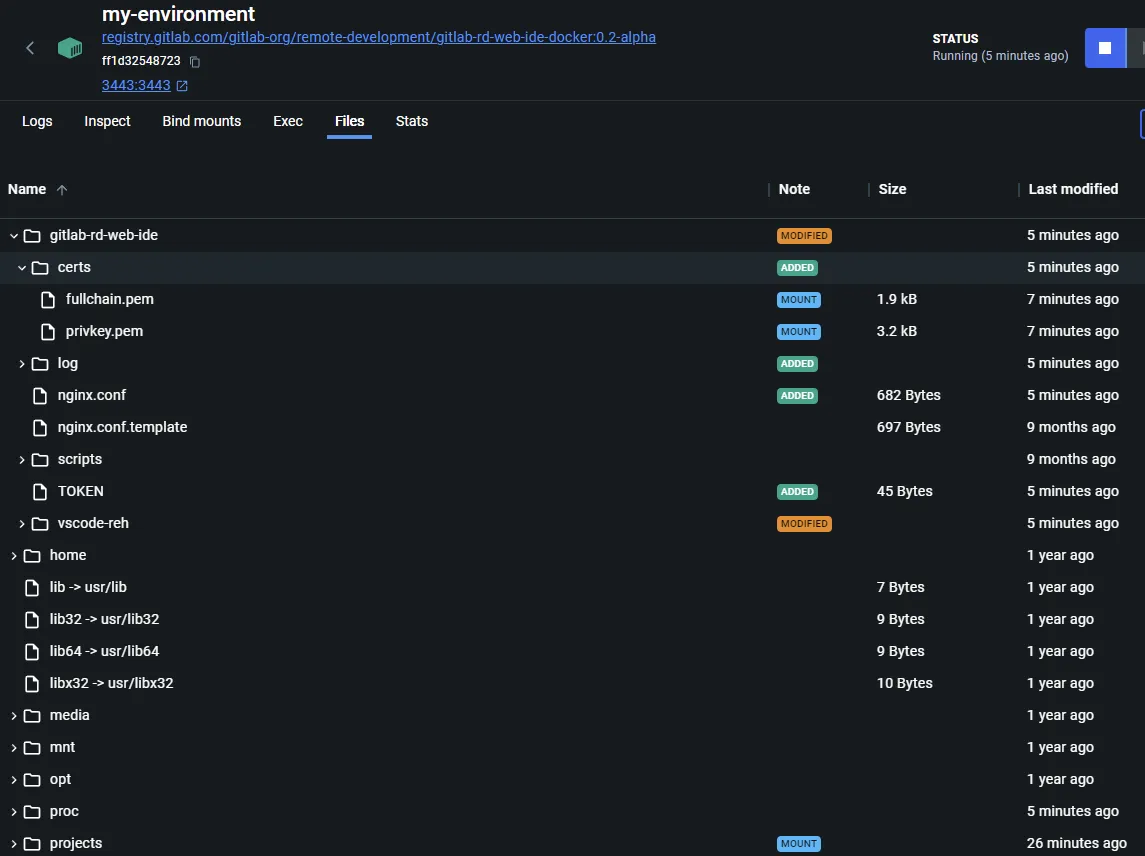Click the MODIFIED badge on gitlab-rd-web-ide row
This screenshot has height=856, width=1145.
(x=804, y=236)
